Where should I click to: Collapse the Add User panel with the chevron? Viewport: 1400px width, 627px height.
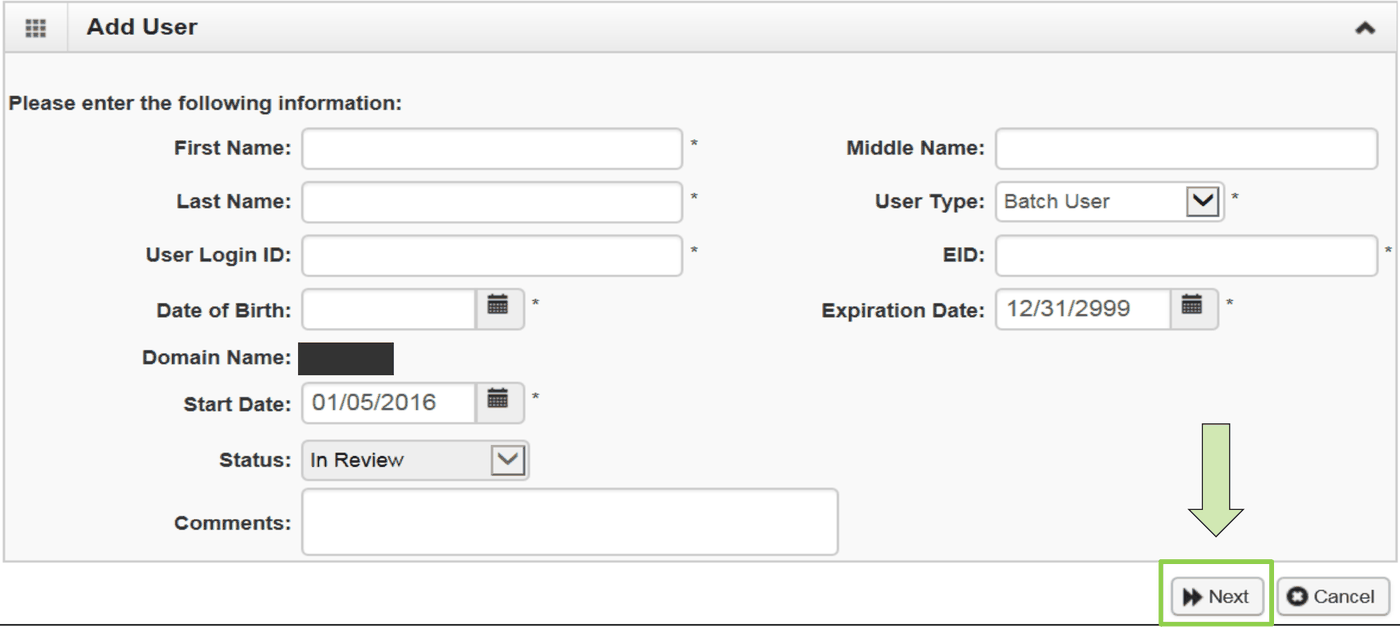pyautogui.click(x=1365, y=28)
